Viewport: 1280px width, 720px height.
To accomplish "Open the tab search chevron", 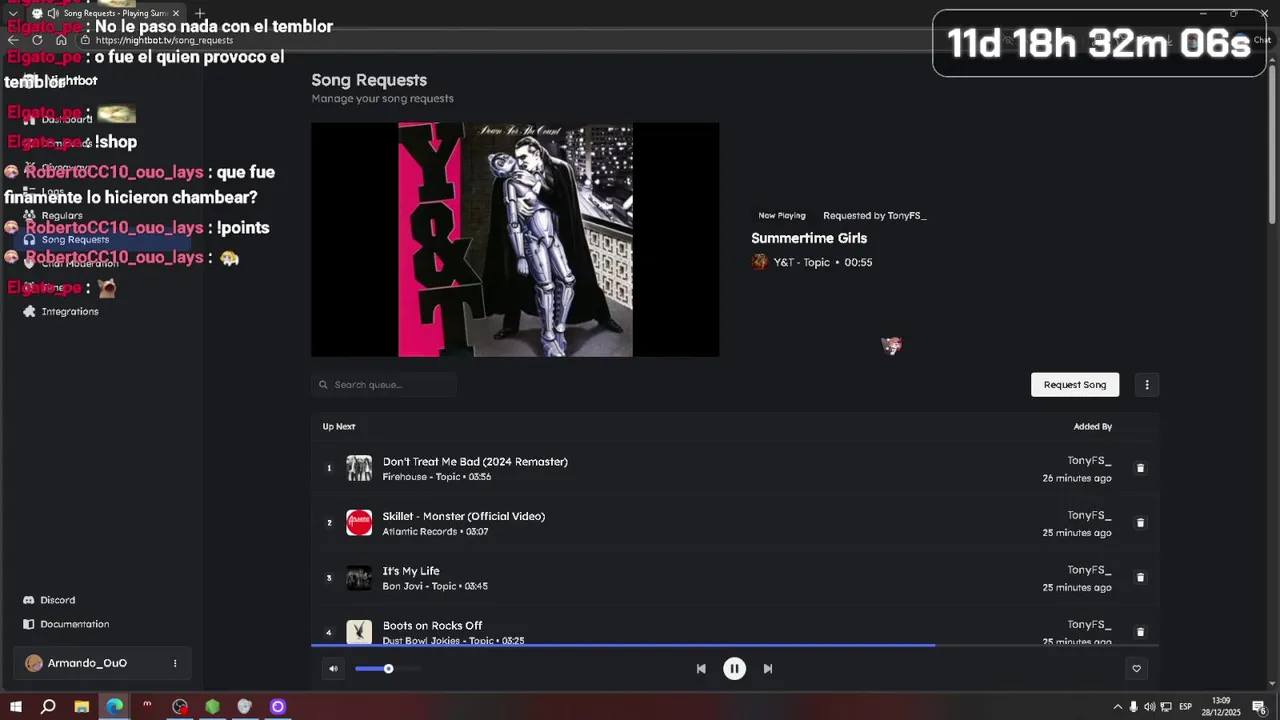I will coord(12,13).
